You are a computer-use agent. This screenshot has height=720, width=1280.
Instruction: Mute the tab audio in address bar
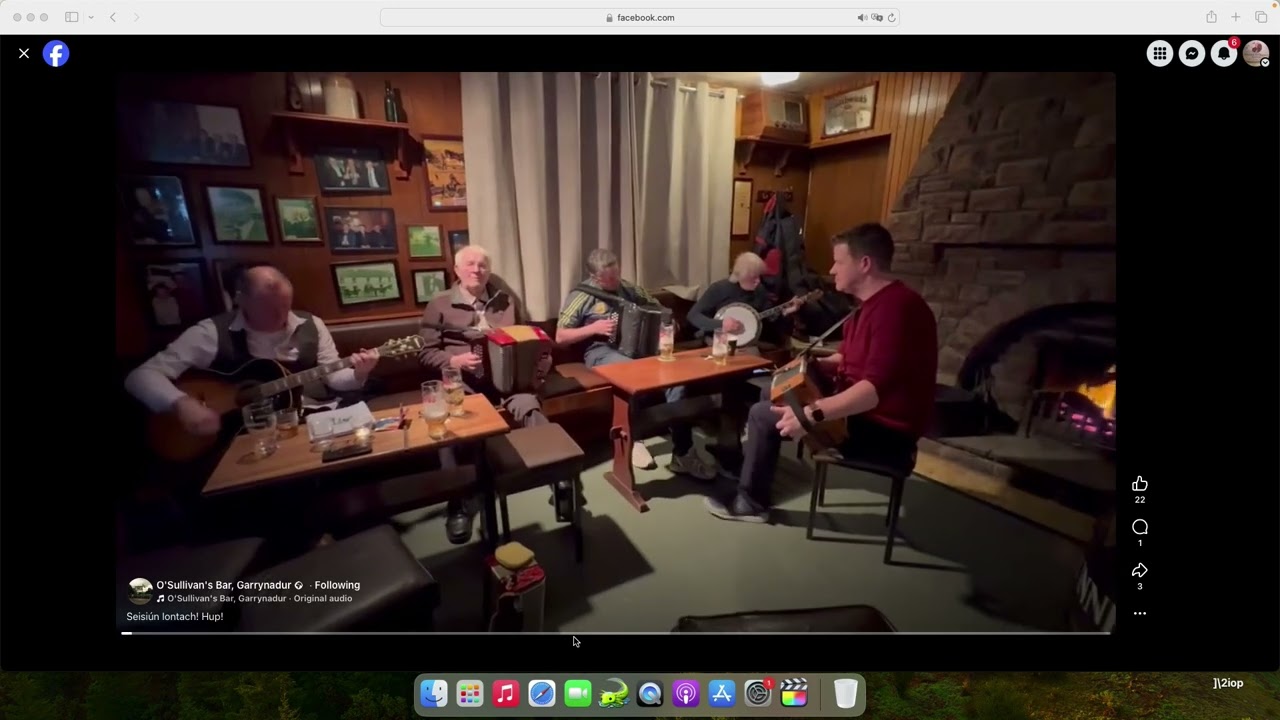pyautogui.click(x=862, y=17)
